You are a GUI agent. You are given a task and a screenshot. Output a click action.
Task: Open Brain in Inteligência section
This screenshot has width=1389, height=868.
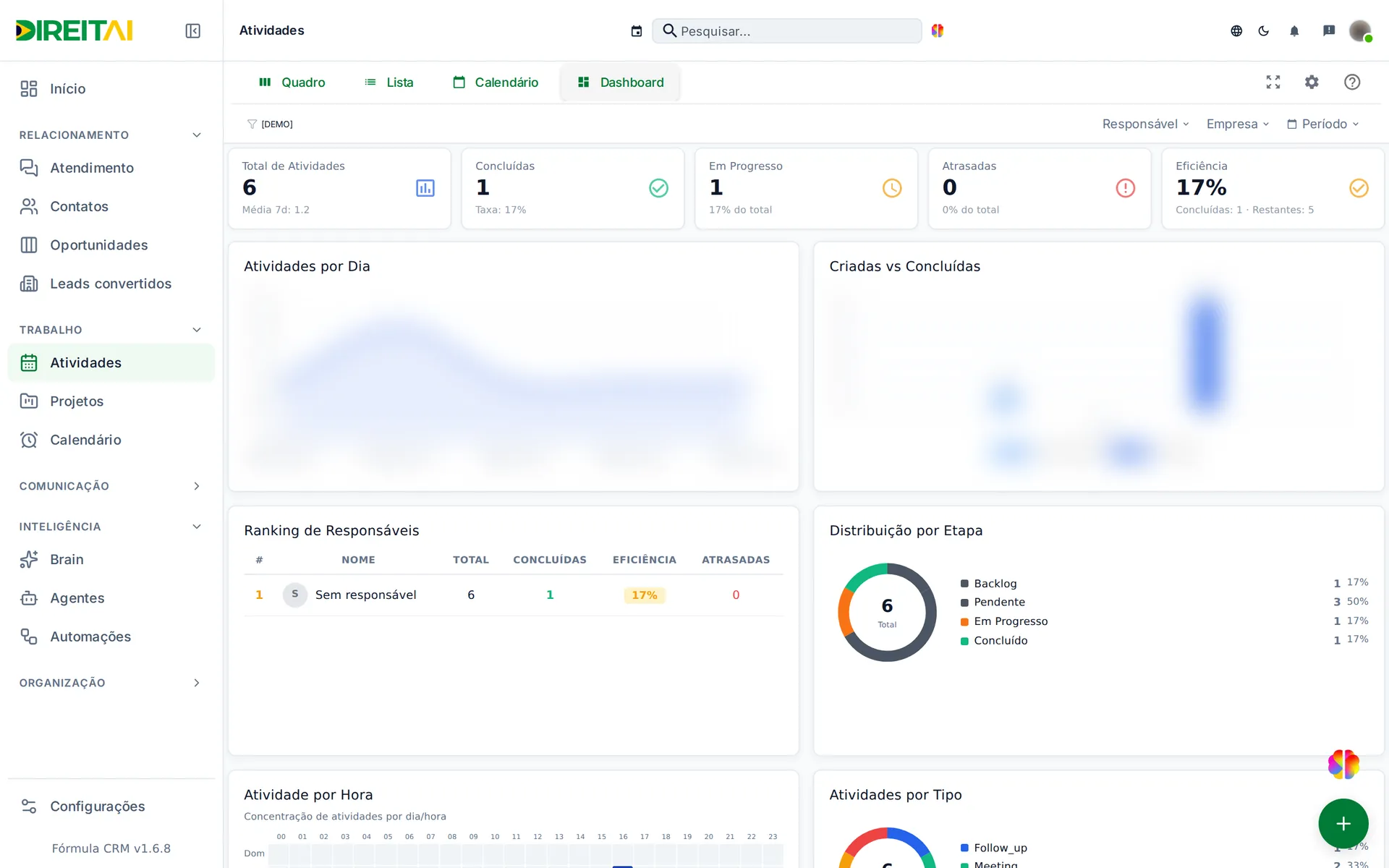click(x=111, y=559)
